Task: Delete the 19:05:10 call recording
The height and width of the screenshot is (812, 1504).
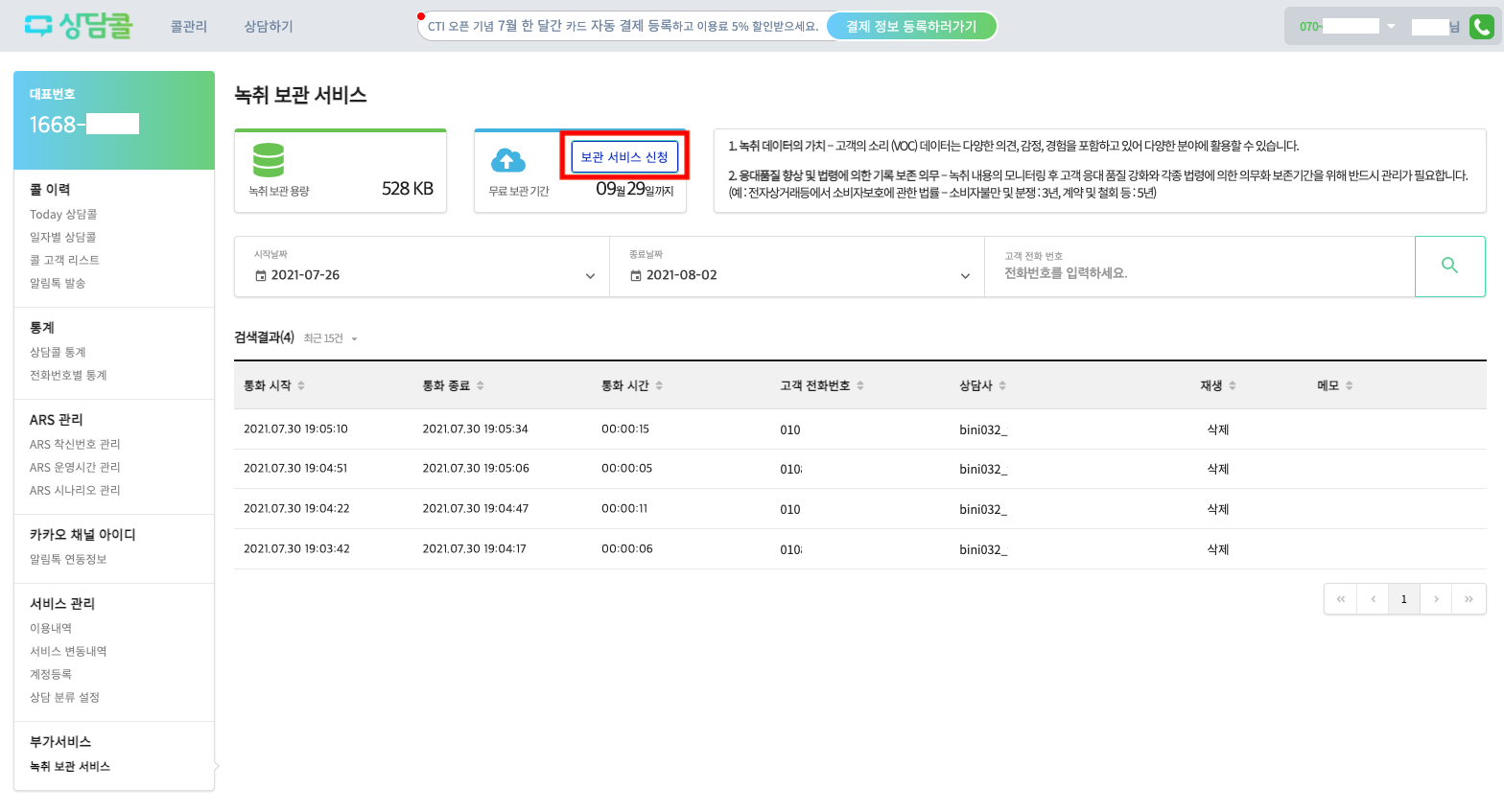Action: [1218, 429]
